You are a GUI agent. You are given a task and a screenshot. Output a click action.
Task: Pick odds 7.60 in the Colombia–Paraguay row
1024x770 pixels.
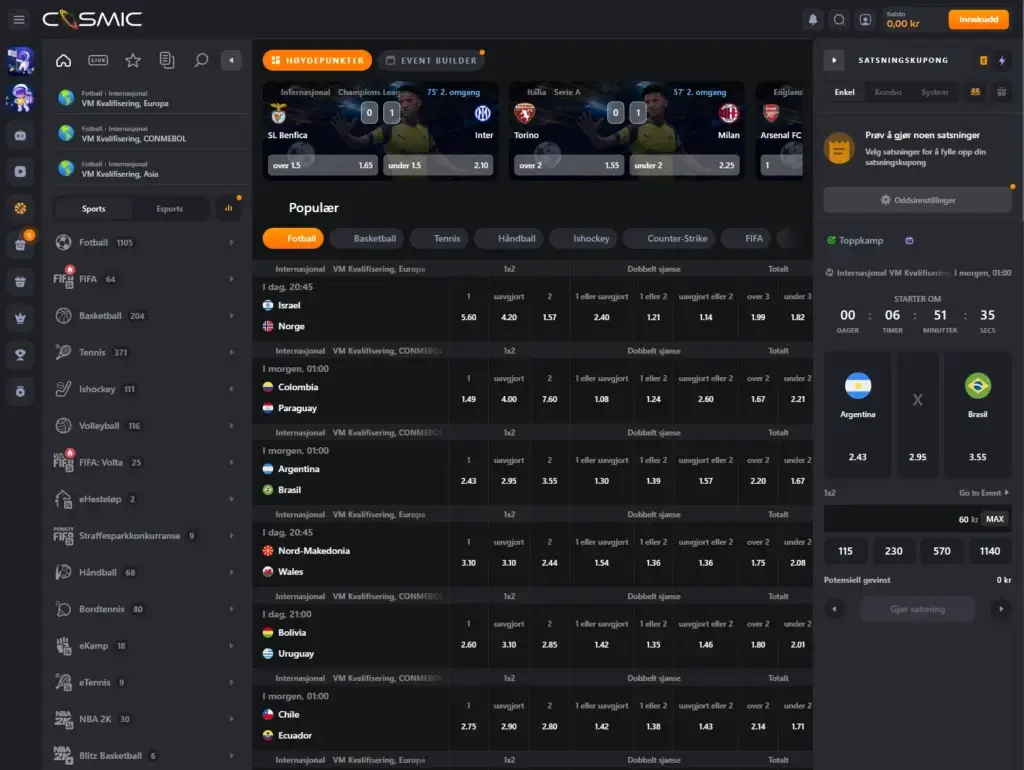[x=549, y=389]
